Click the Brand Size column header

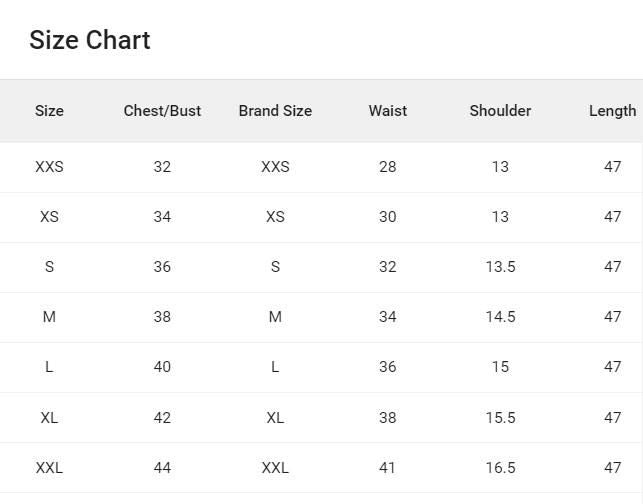tap(275, 111)
